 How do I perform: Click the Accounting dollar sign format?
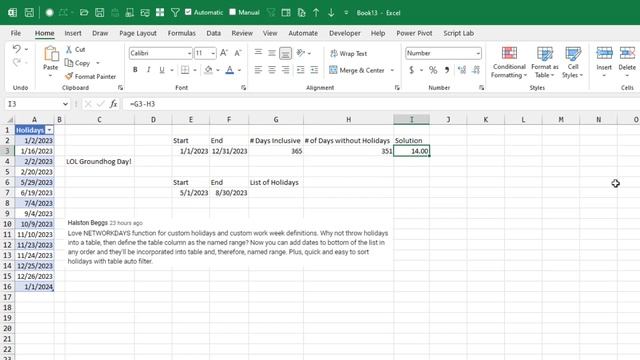(x=411, y=70)
